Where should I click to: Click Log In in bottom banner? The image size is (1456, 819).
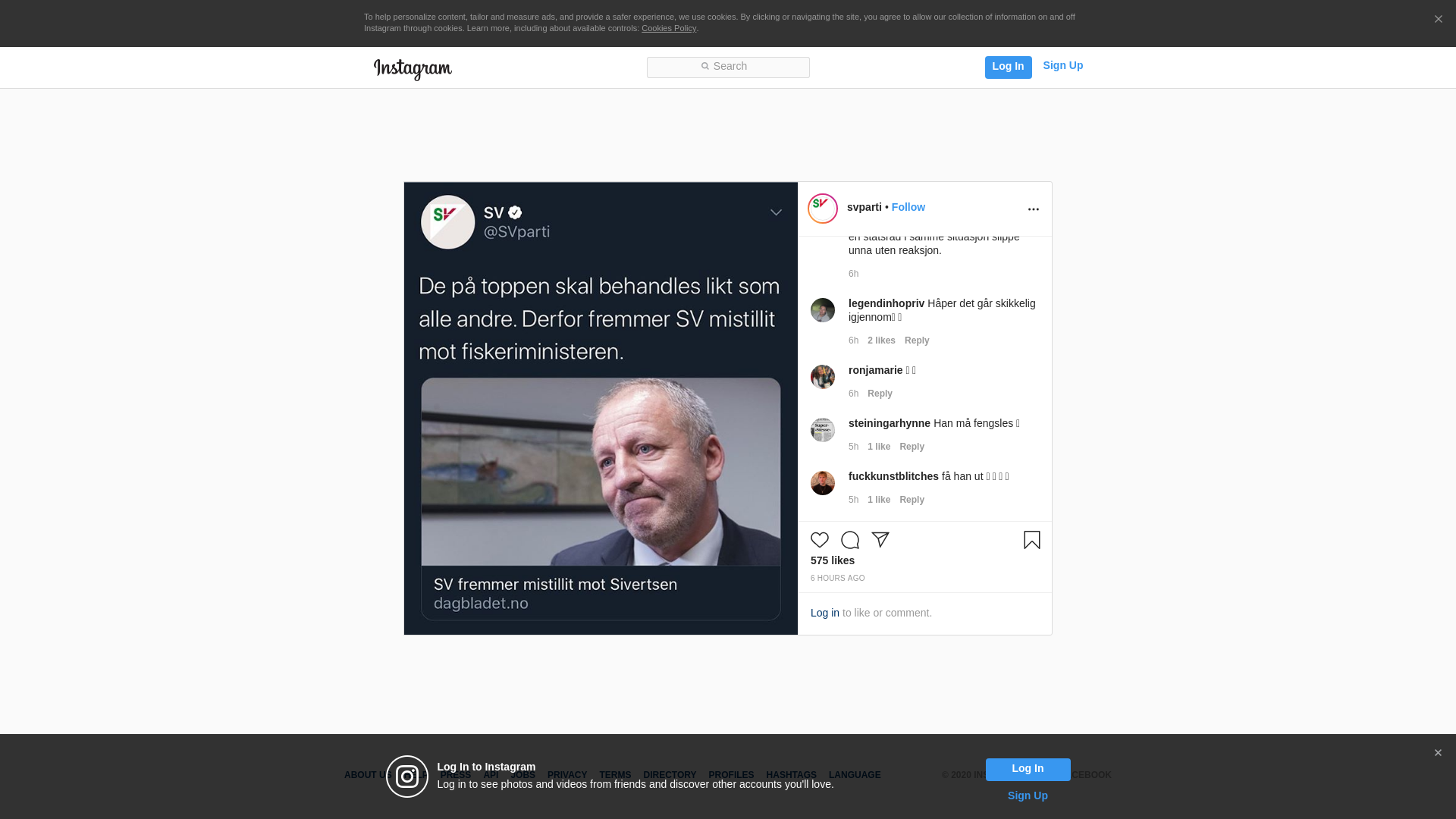click(x=1028, y=770)
